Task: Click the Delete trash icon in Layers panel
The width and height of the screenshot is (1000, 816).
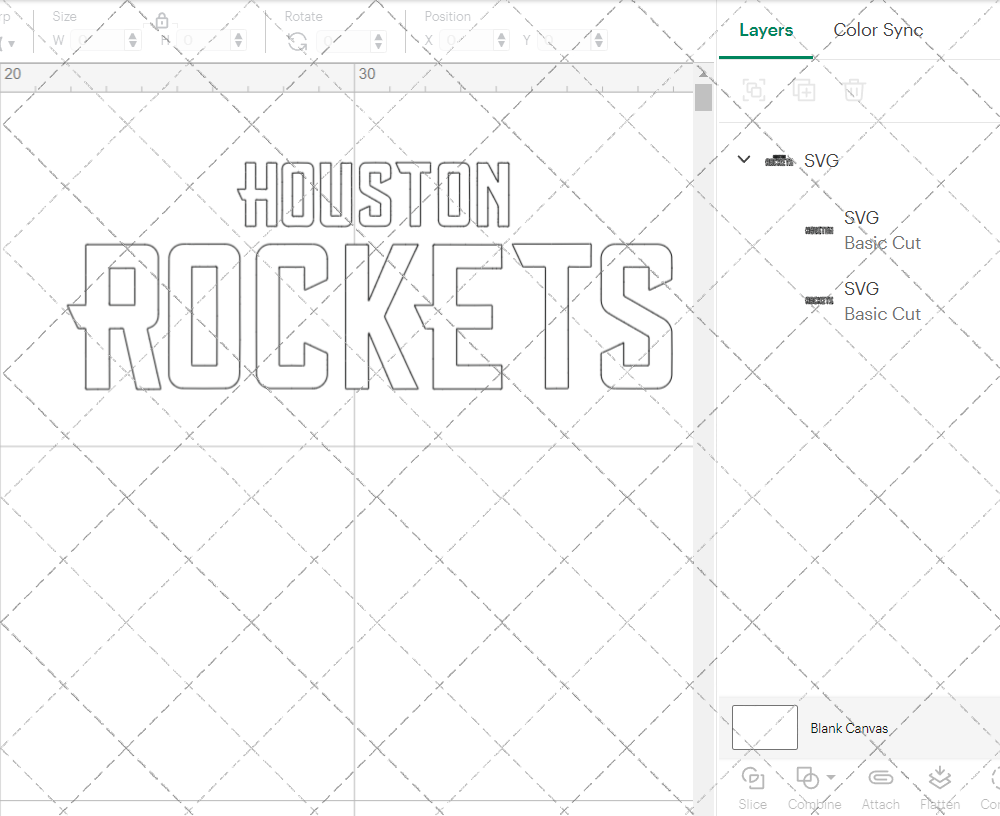Action: 854,90
